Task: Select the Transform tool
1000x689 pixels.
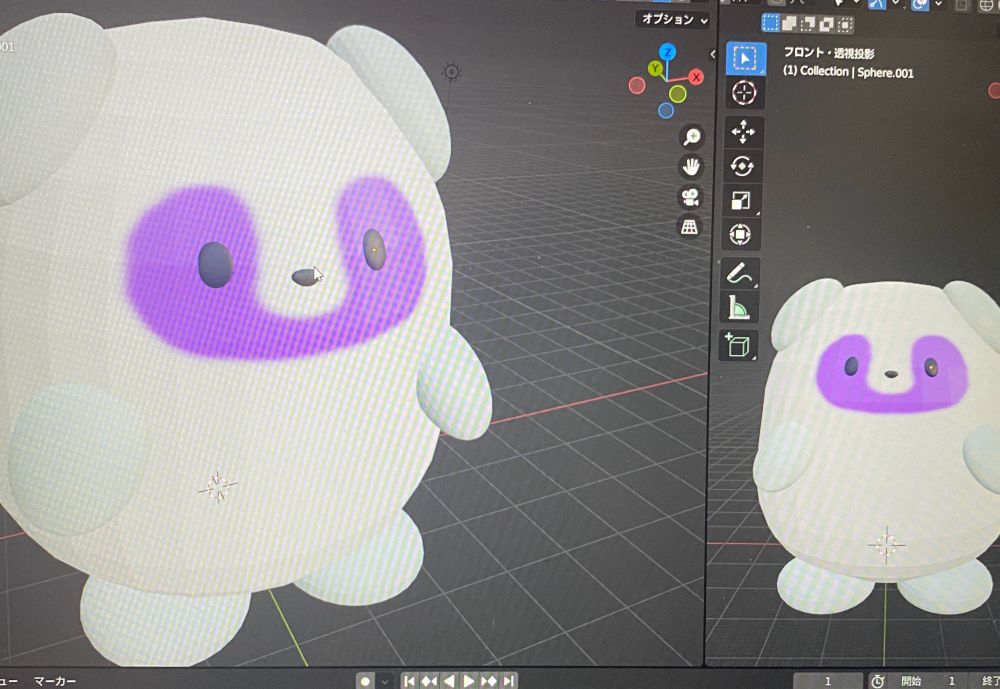Action: [x=744, y=232]
